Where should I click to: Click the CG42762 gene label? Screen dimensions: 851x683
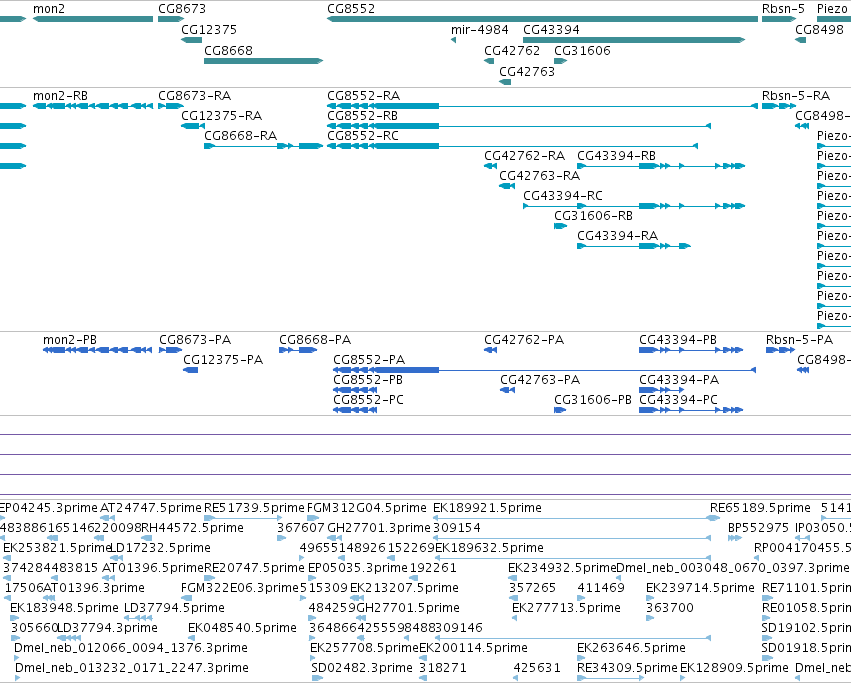[x=512, y=50]
